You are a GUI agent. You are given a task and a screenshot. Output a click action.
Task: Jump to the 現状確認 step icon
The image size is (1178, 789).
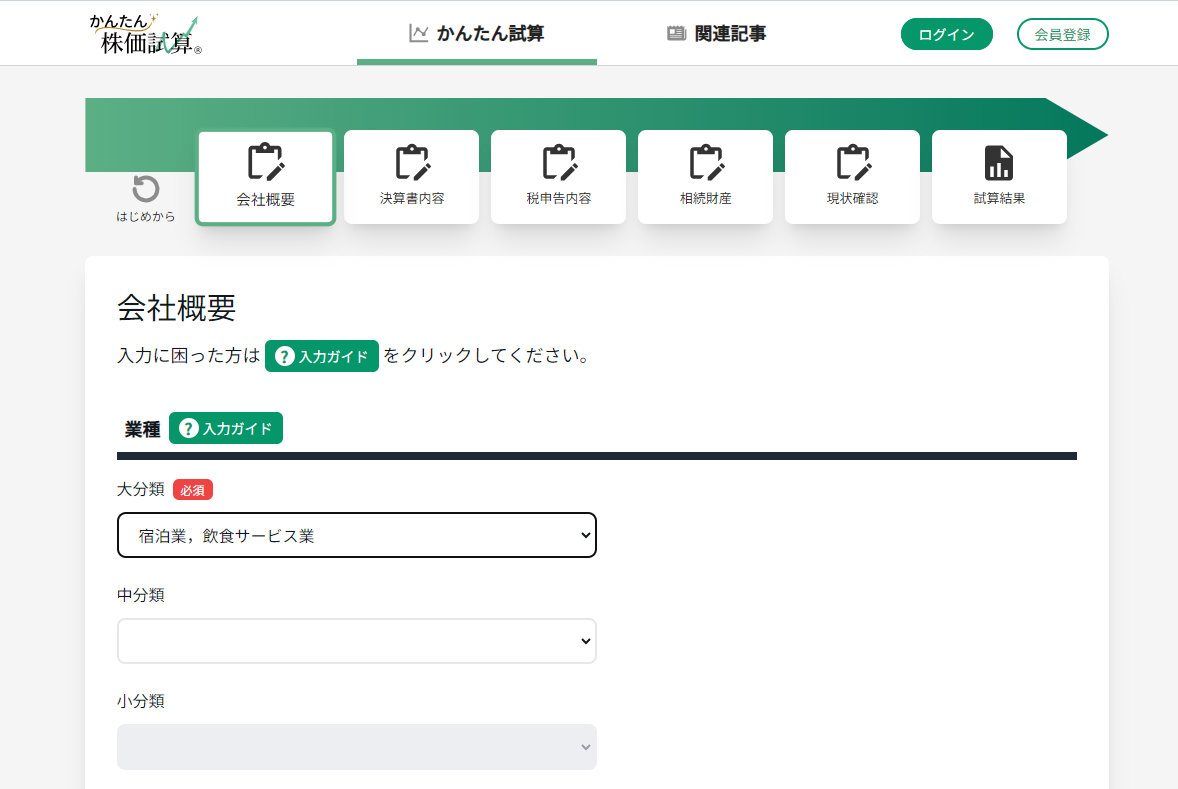(x=853, y=162)
